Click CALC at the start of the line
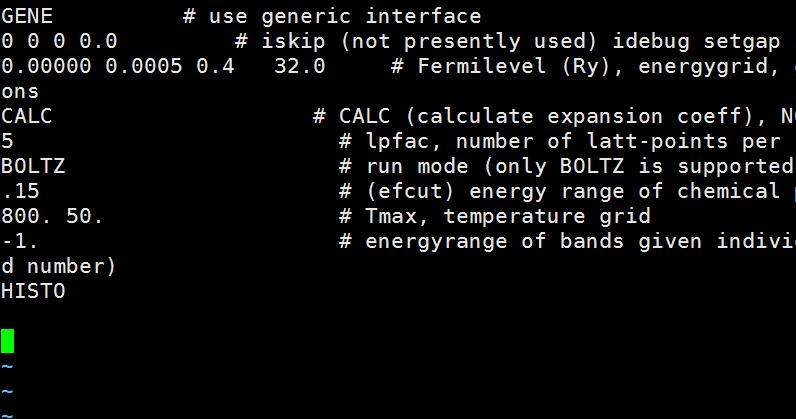The height and width of the screenshot is (419, 796). pos(27,116)
